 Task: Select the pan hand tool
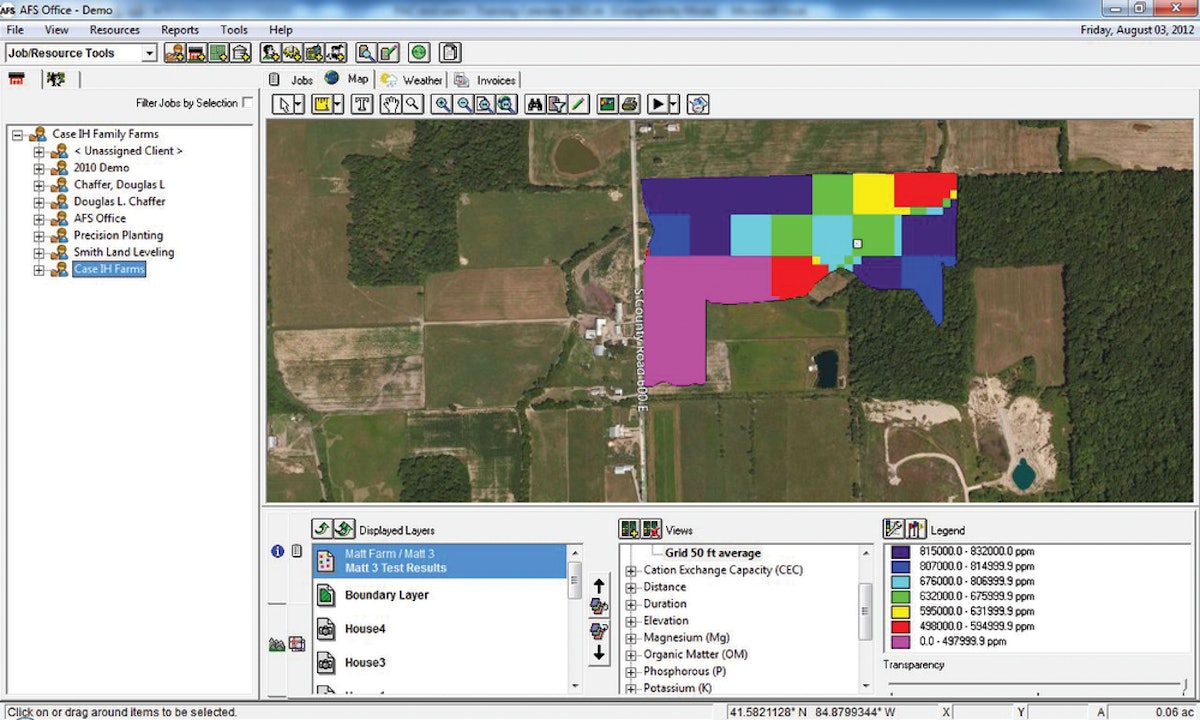[391, 104]
